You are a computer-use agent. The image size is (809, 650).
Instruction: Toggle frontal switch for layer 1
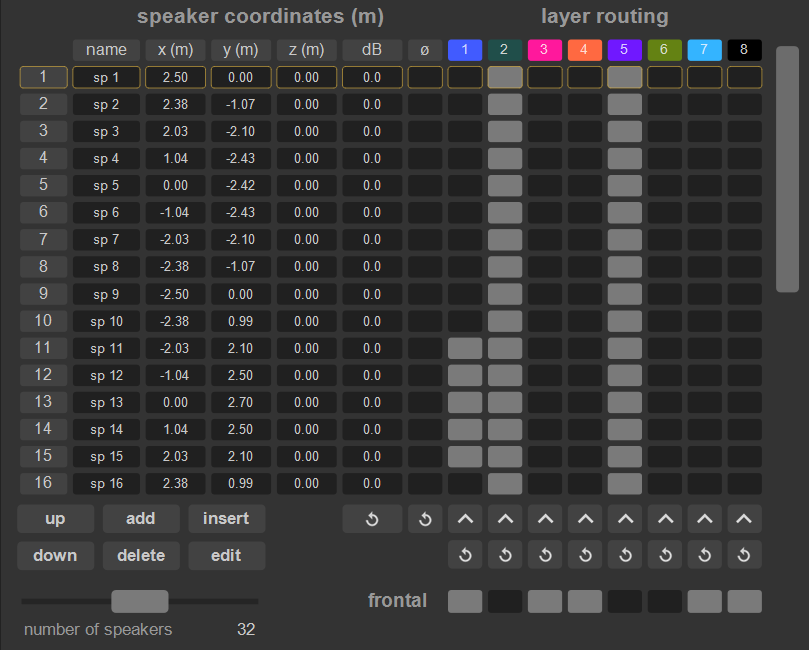(x=465, y=602)
